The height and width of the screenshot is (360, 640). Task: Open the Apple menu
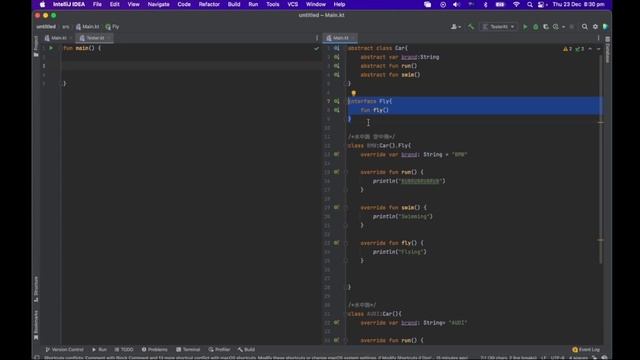[x=42, y=4]
